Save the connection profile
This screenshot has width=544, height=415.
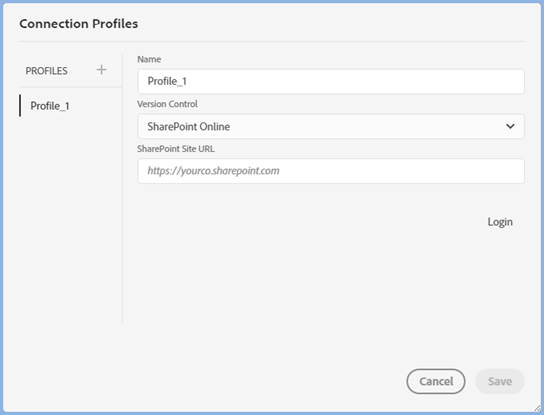point(500,381)
